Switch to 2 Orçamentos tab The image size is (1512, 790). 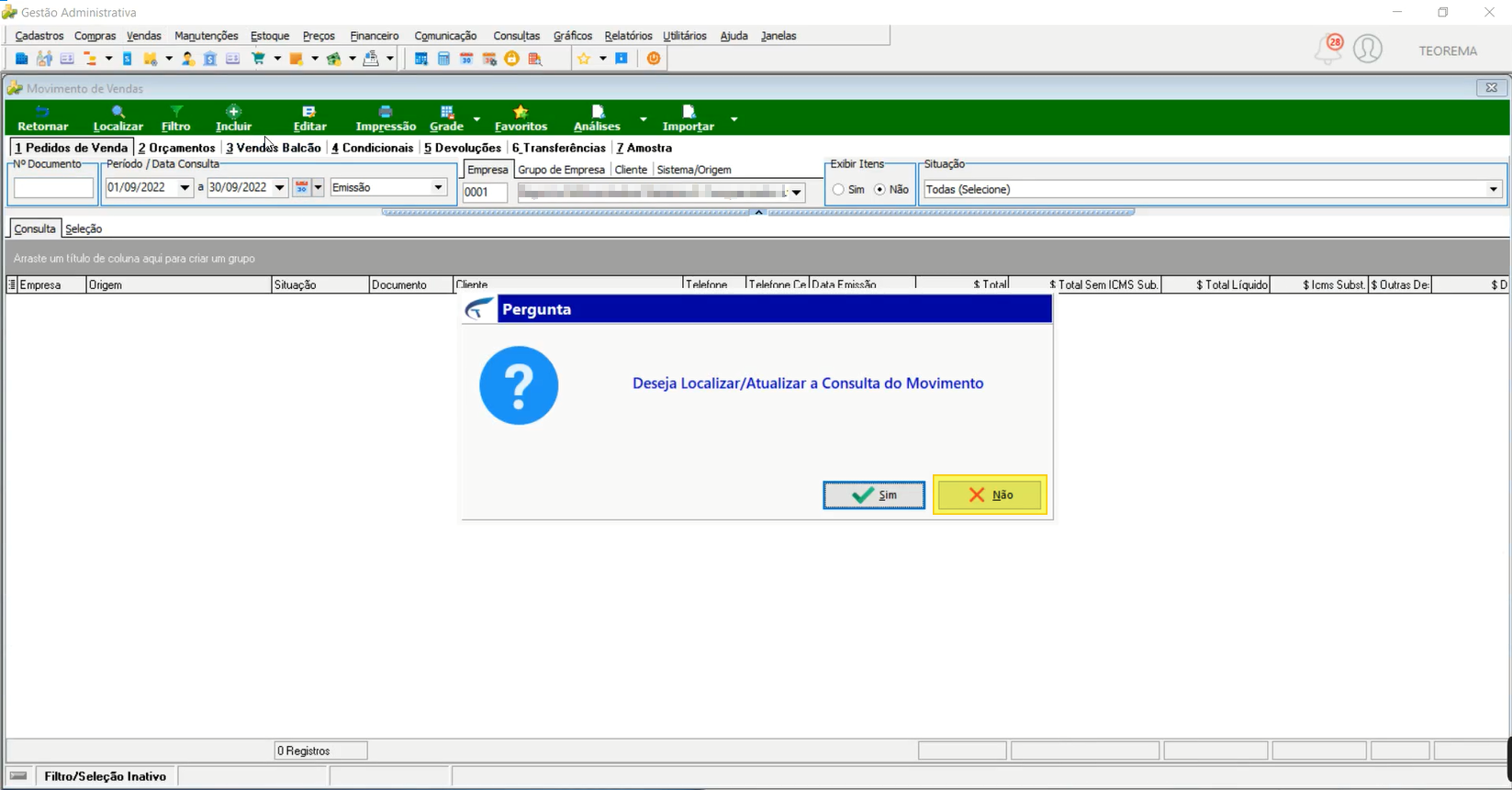(x=176, y=148)
